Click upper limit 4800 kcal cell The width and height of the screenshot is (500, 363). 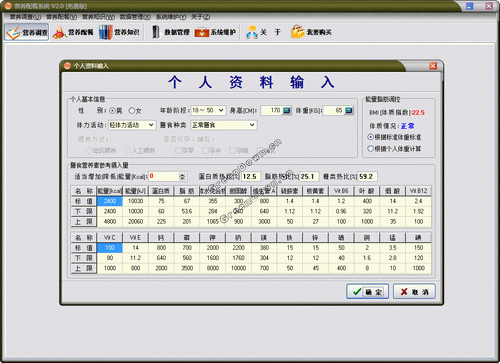coord(110,222)
